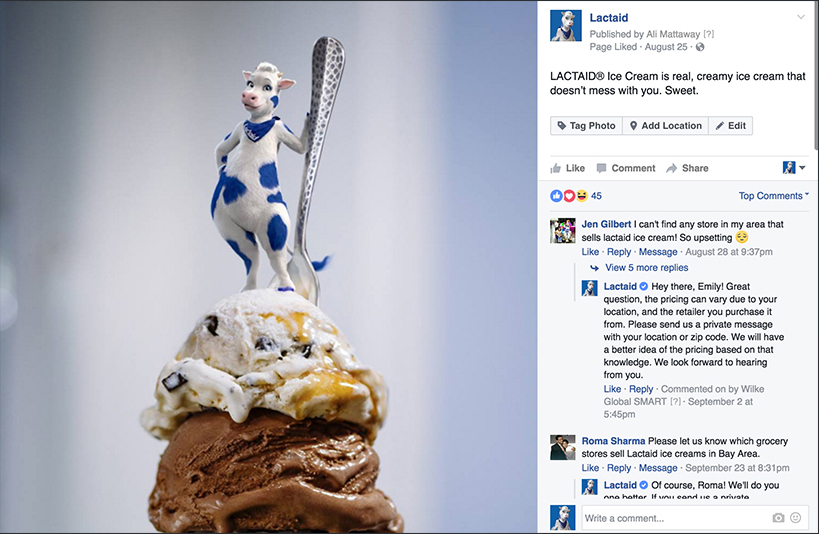Click Roma Sharma's profile picture thumbnail
This screenshot has width=819, height=534.
tap(563, 447)
